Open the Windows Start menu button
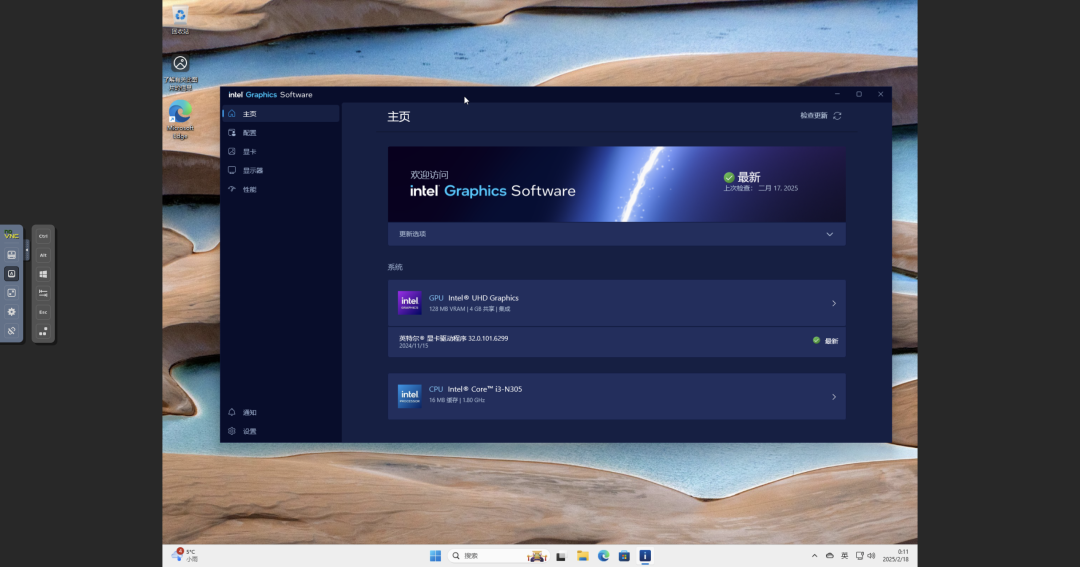The image size is (1080, 567). point(435,556)
